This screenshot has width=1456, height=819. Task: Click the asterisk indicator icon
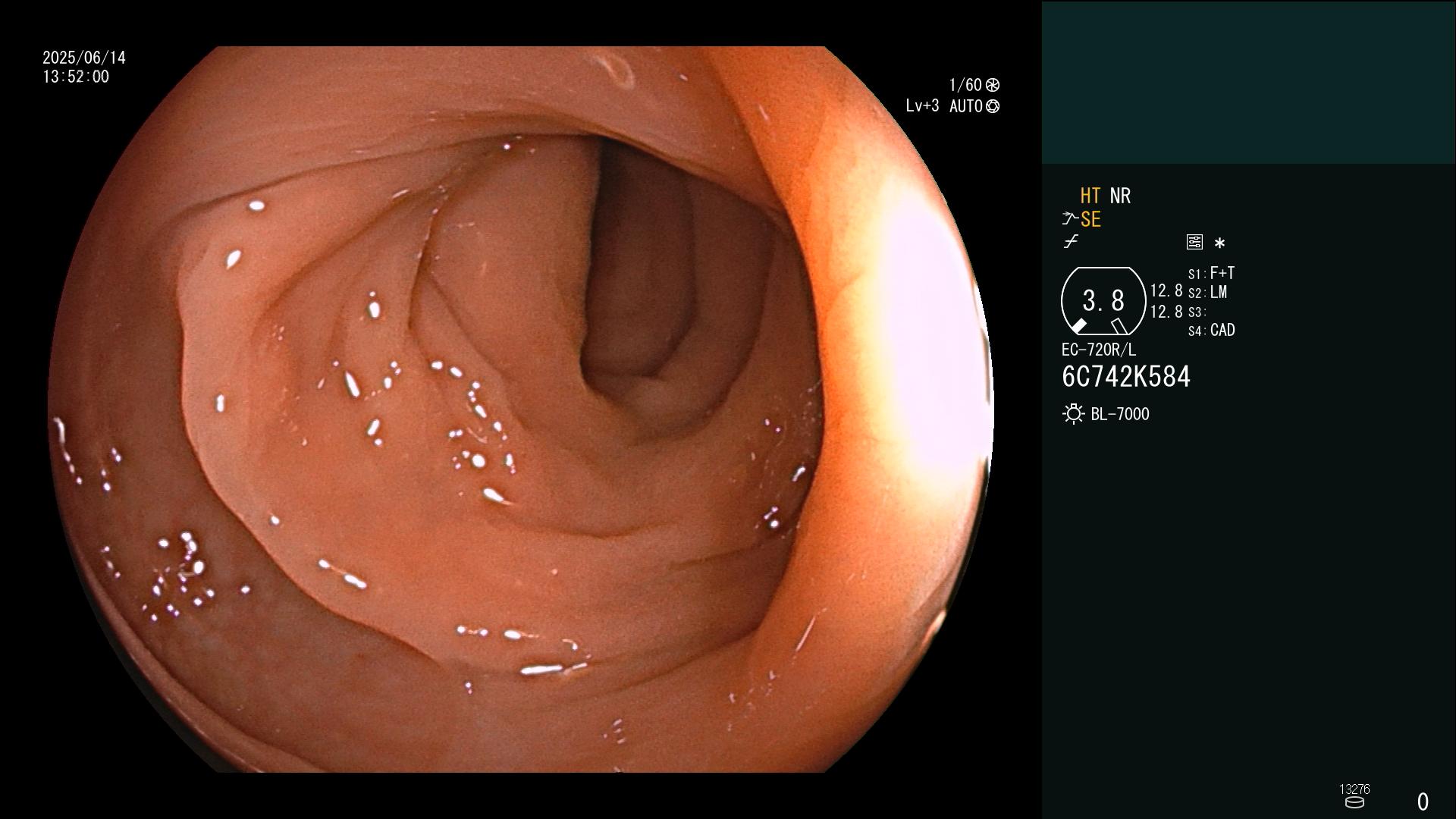click(x=1219, y=243)
